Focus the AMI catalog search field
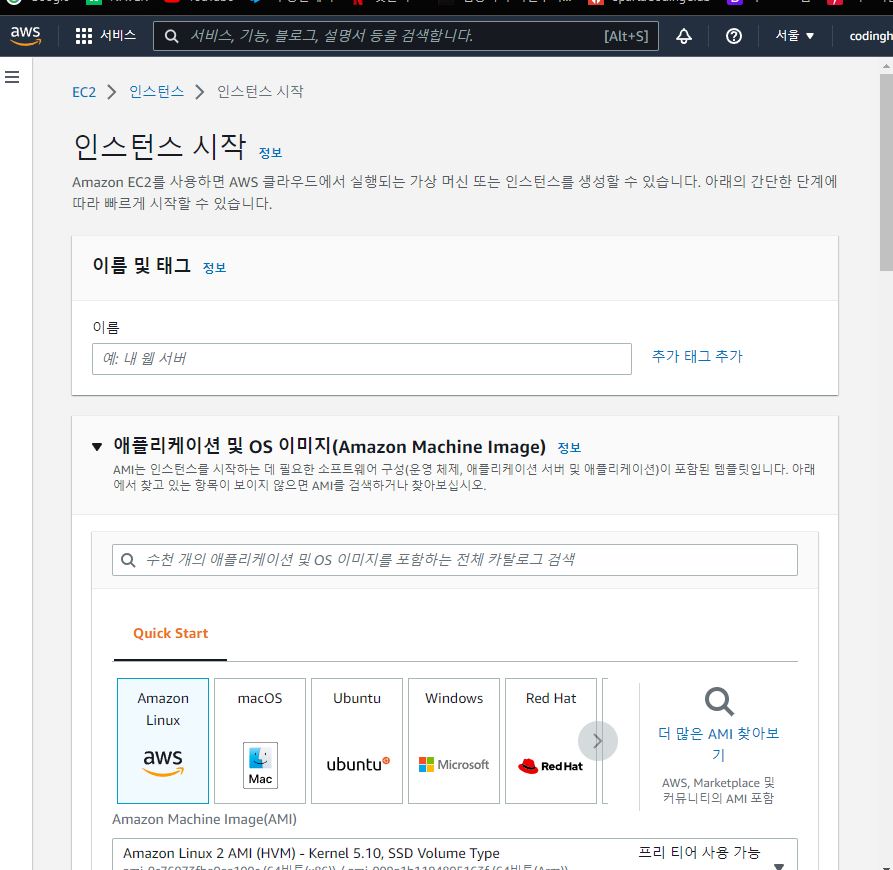Screen dimensions: 893x870 coord(454,560)
